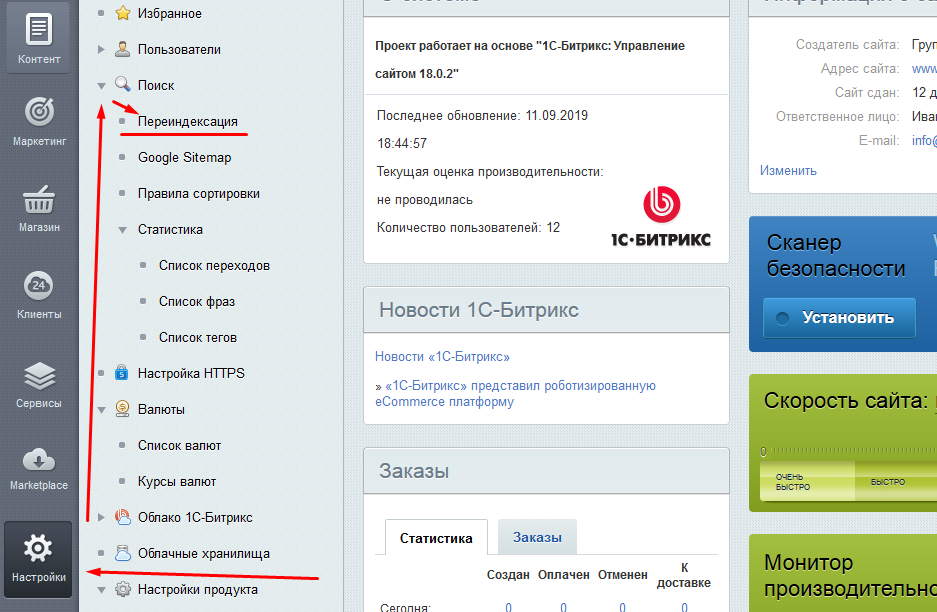Click the Избранное star icon
This screenshot has height=612, width=937.
(123, 13)
